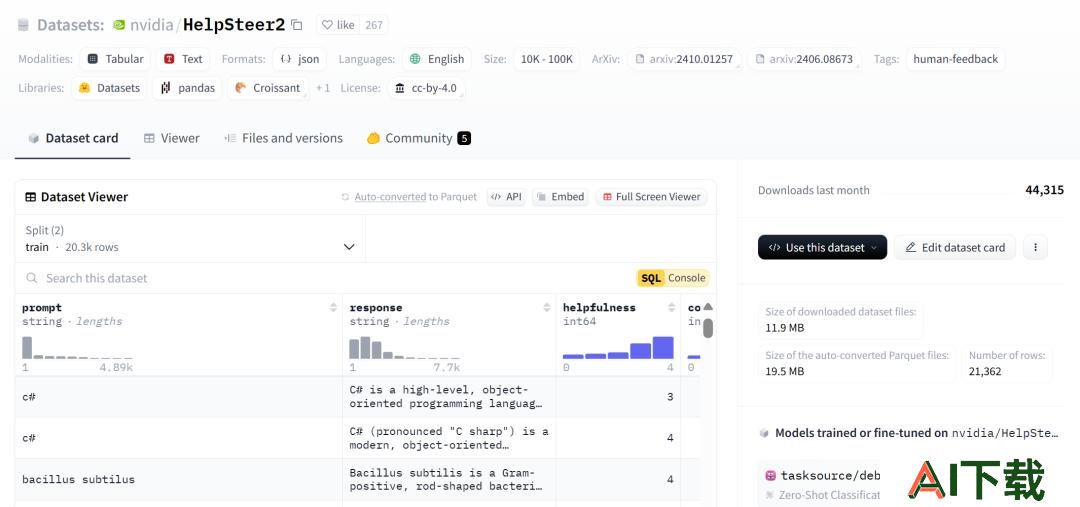
Task: Switch to the Dataset card tab
Action: pos(73,138)
